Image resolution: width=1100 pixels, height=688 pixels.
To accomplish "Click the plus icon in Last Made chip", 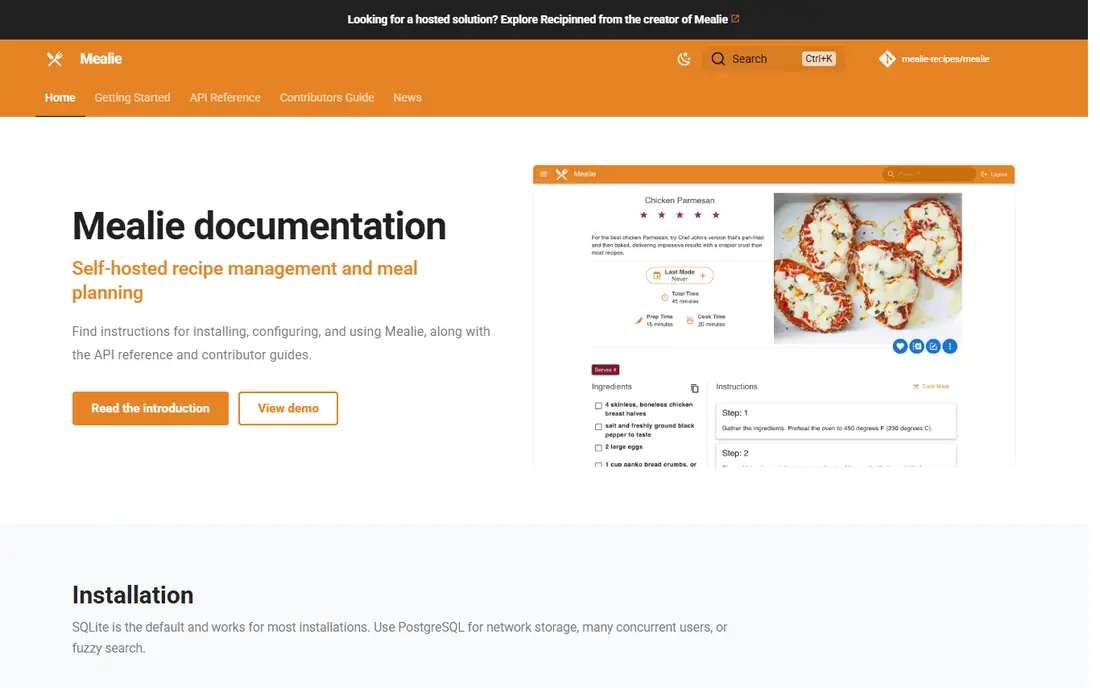I will click(x=703, y=276).
